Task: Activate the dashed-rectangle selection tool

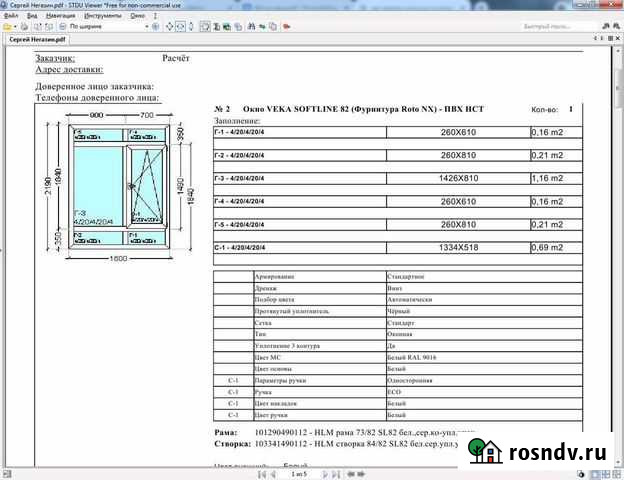Action: pyautogui.click(x=205, y=27)
